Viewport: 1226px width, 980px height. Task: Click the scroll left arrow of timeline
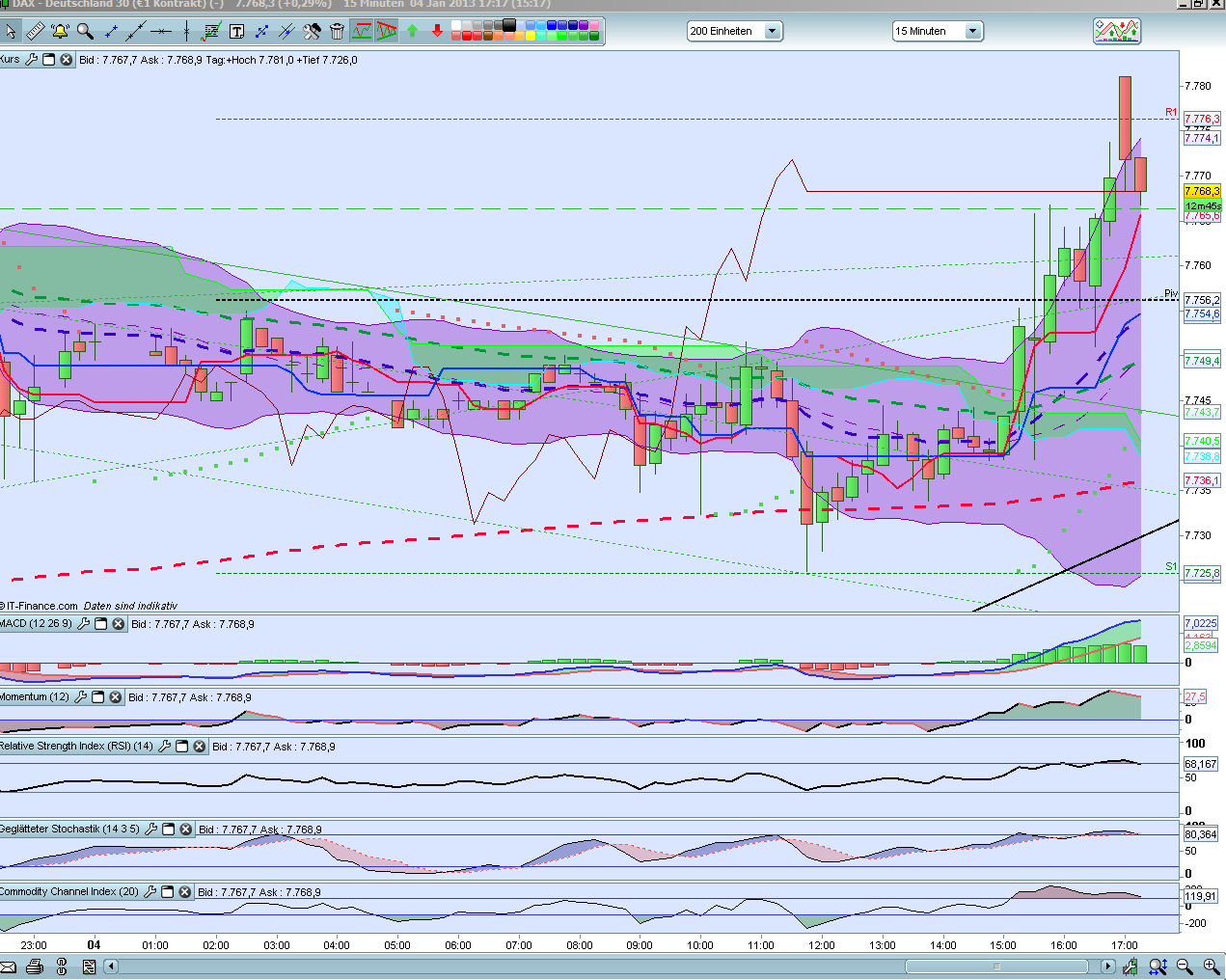pos(111,966)
